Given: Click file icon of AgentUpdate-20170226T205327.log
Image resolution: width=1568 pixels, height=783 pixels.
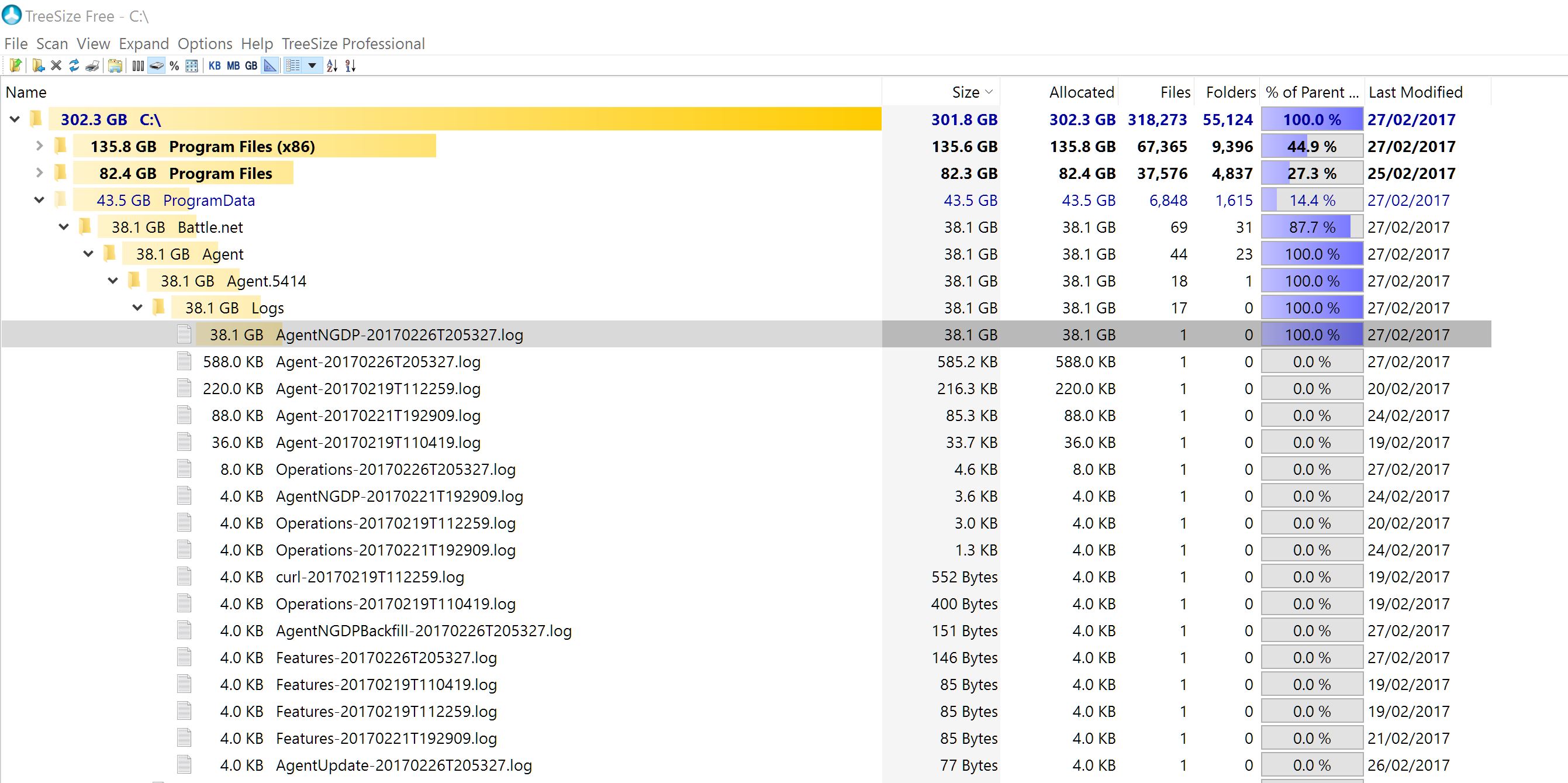Looking at the screenshot, I should click(x=184, y=765).
